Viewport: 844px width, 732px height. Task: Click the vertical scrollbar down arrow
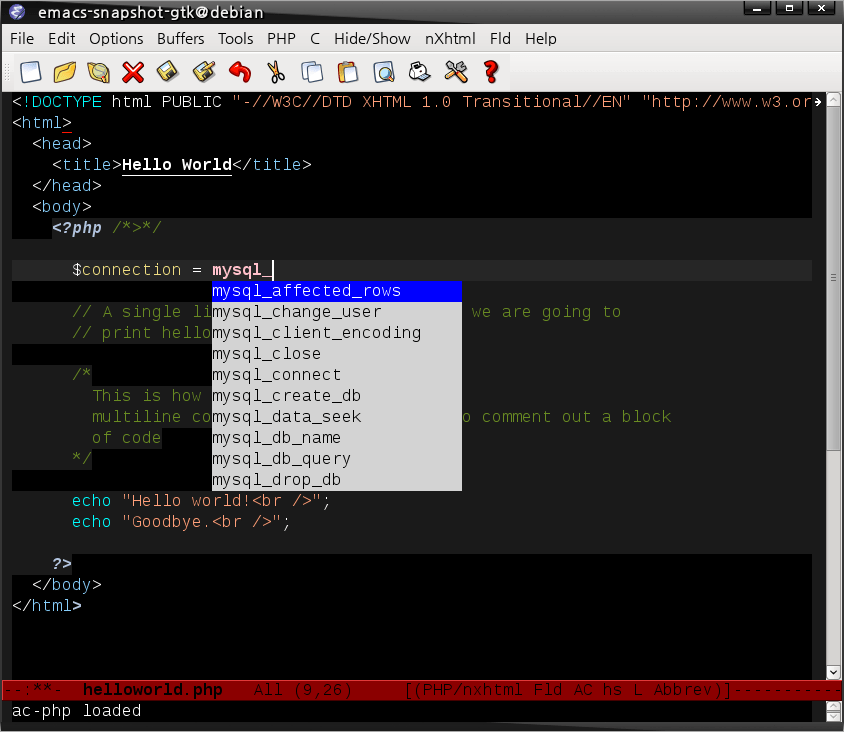[x=833, y=671]
